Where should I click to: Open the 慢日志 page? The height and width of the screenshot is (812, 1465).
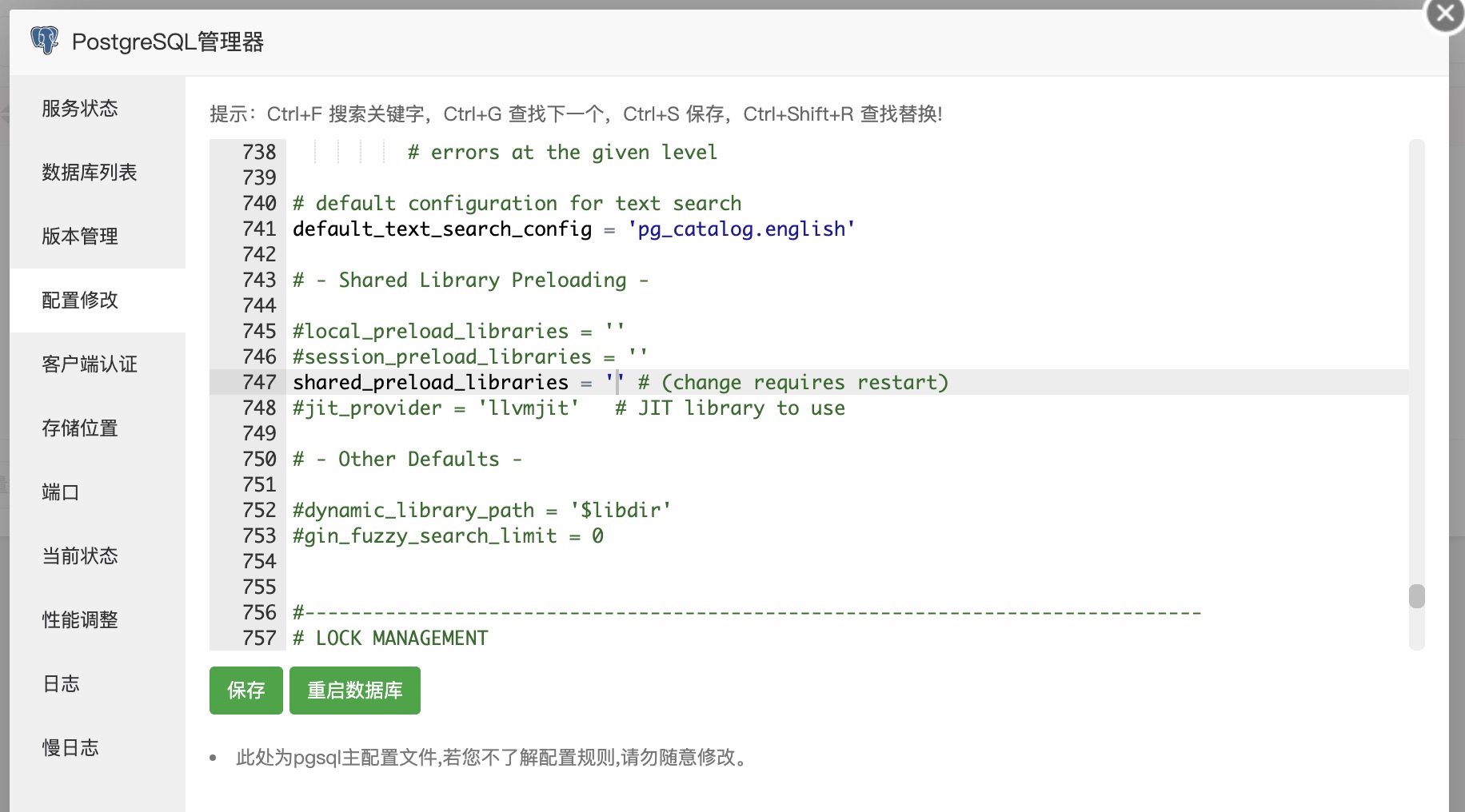[98, 748]
